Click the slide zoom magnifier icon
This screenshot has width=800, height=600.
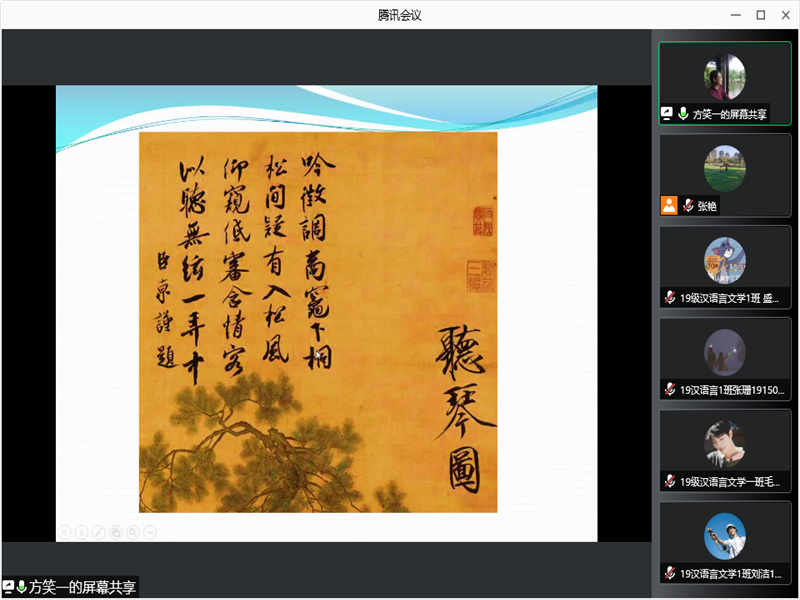[x=133, y=533]
